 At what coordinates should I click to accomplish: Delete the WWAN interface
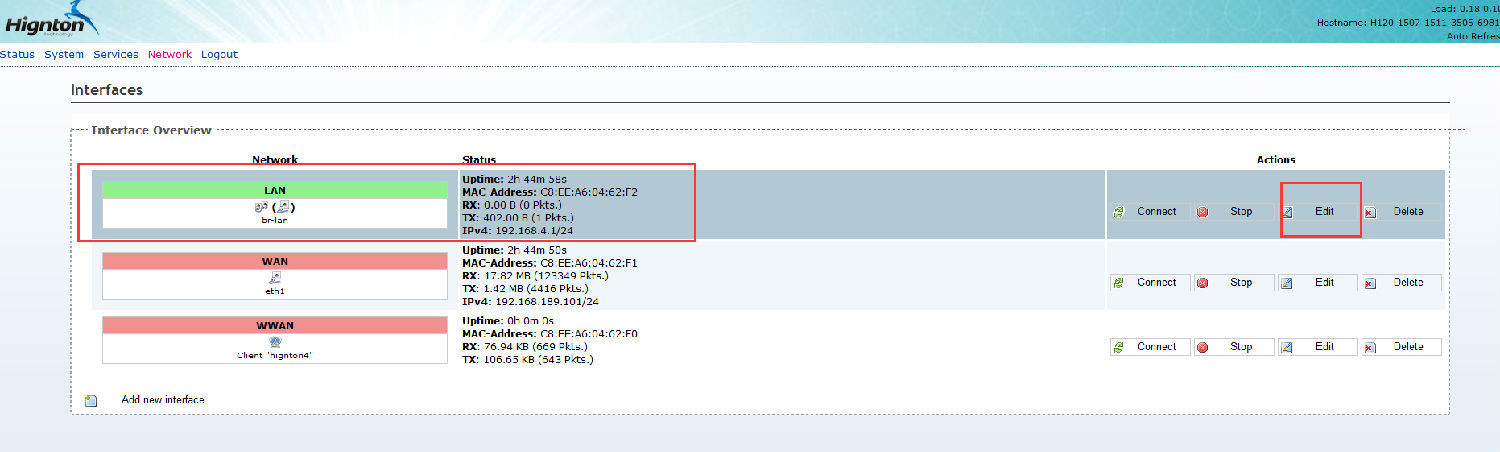coord(1407,347)
